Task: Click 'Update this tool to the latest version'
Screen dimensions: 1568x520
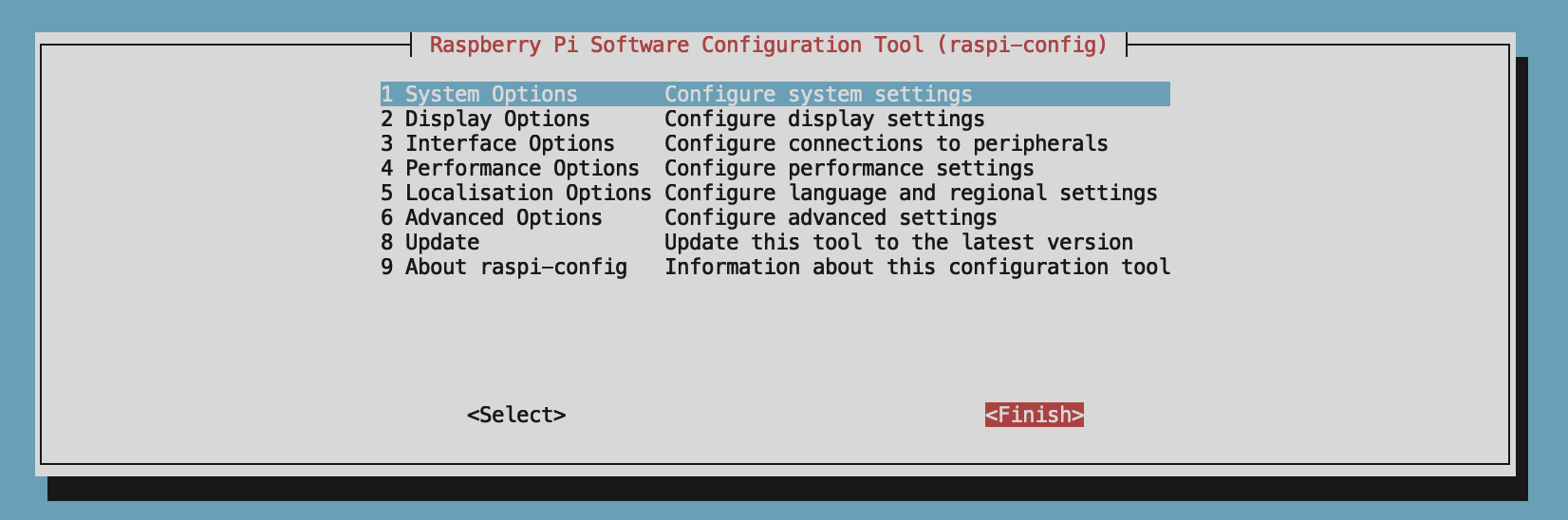Action: 898,243
